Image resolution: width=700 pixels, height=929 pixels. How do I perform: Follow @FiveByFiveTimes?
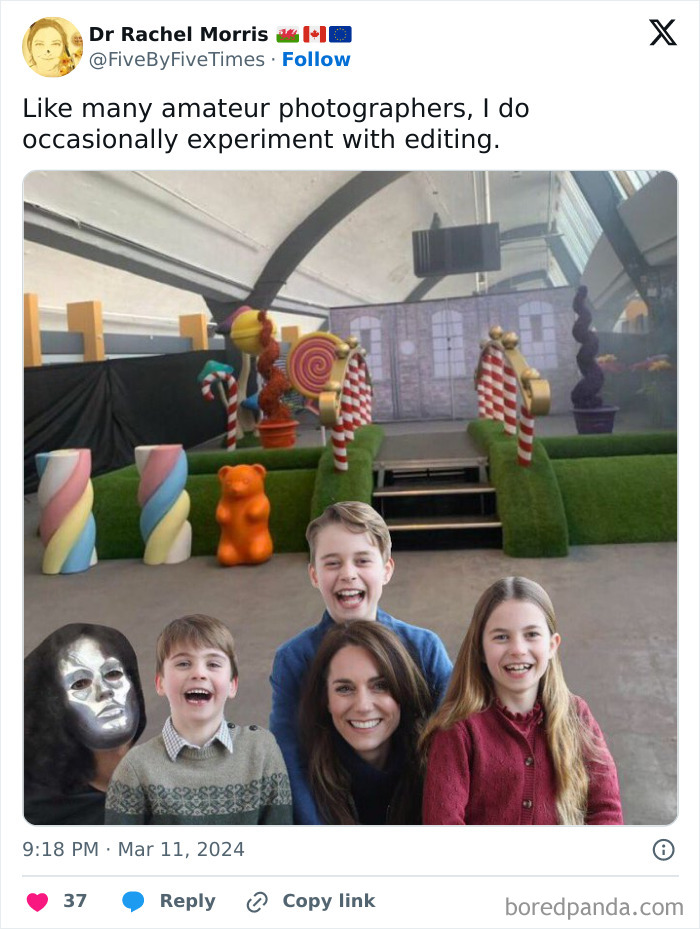pyautogui.click(x=316, y=59)
